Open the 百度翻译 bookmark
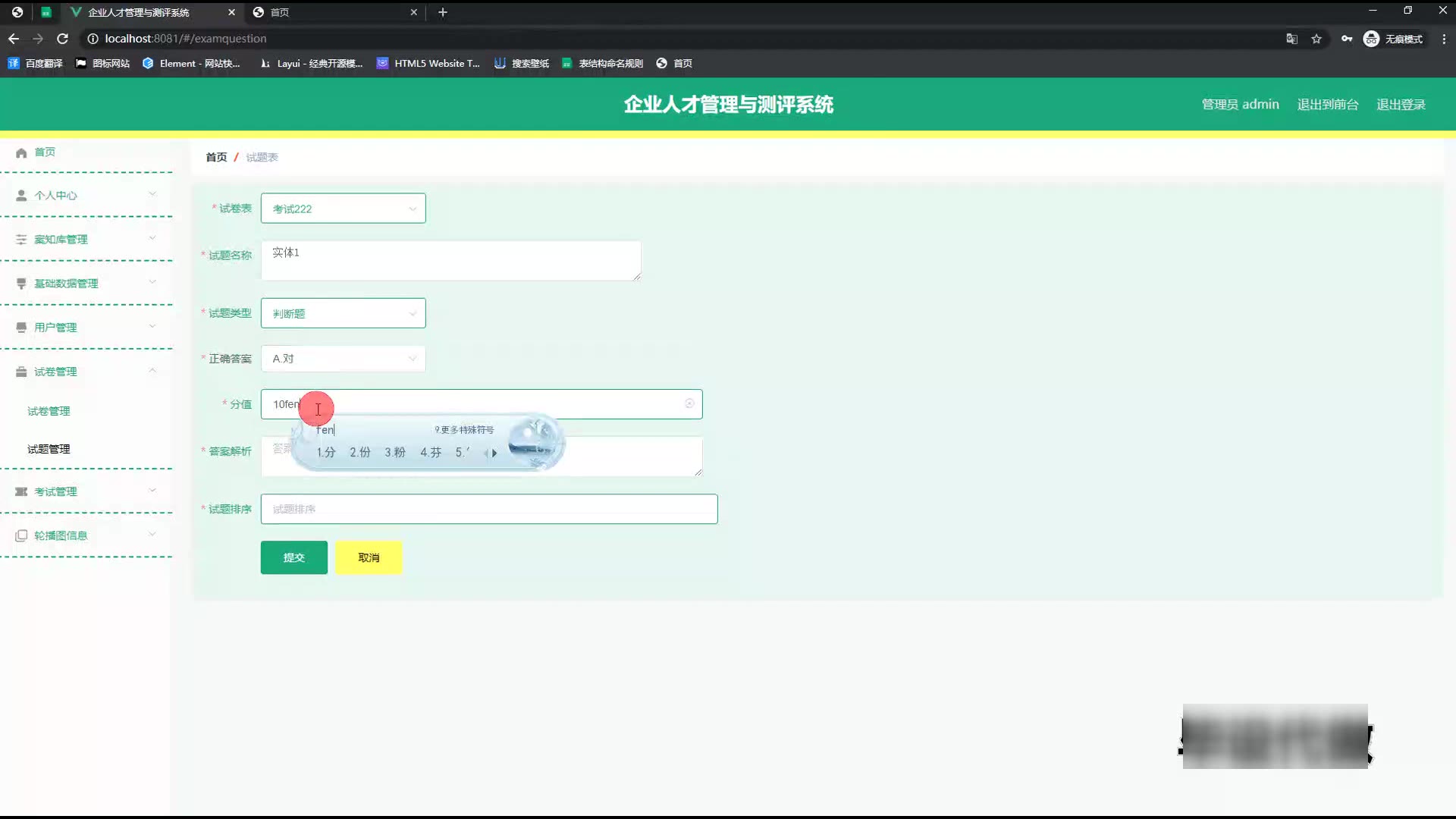This screenshot has height=819, width=1456. point(36,64)
